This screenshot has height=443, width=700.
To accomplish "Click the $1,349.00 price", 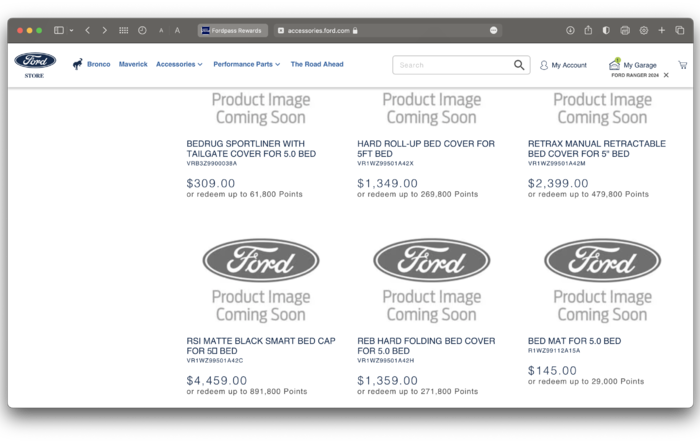I will pyautogui.click(x=388, y=183).
